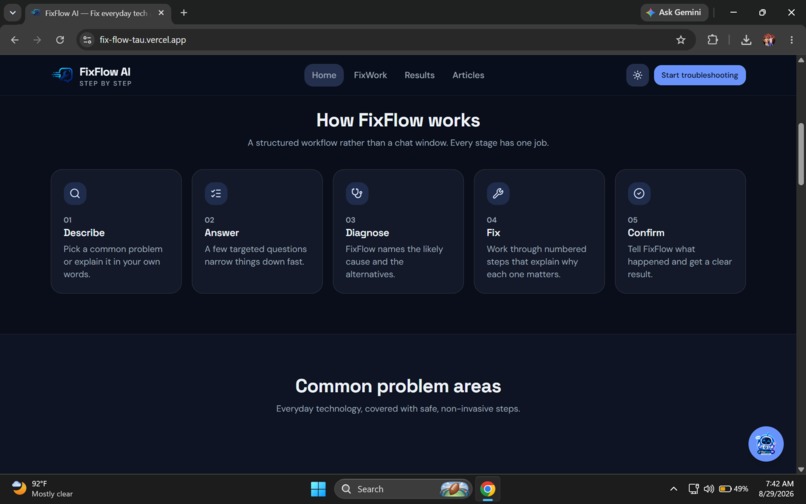Open the tab search dropdown arrow
This screenshot has height=504, width=806.
coord(12,12)
